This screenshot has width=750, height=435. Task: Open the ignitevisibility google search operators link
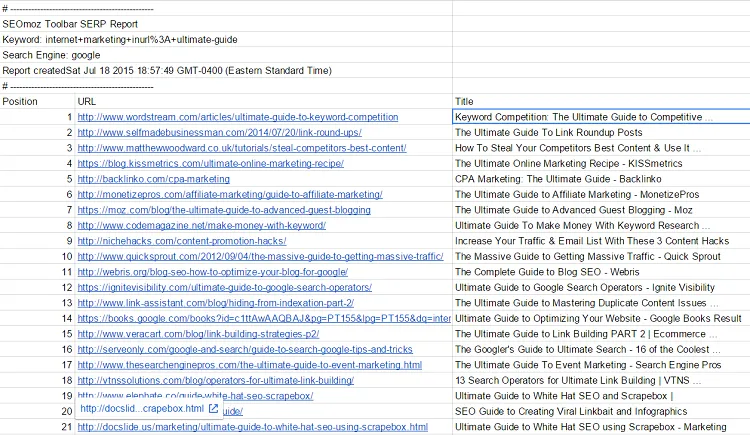tap(224, 288)
